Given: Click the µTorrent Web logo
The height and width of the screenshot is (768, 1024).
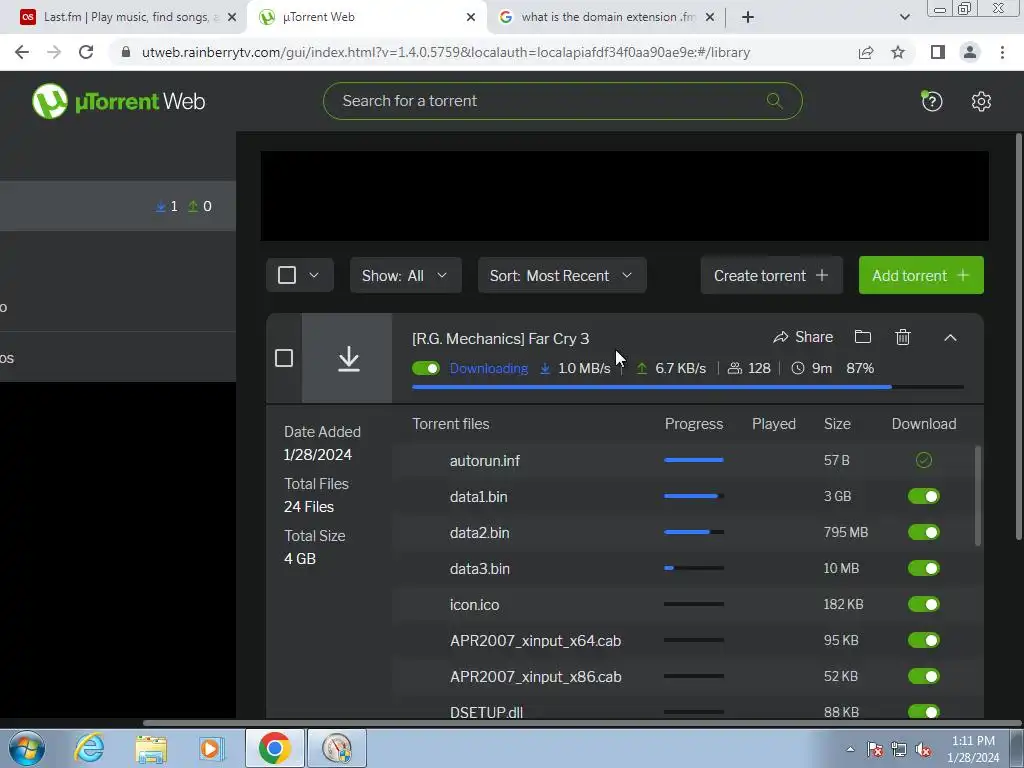Looking at the screenshot, I should coord(118,101).
